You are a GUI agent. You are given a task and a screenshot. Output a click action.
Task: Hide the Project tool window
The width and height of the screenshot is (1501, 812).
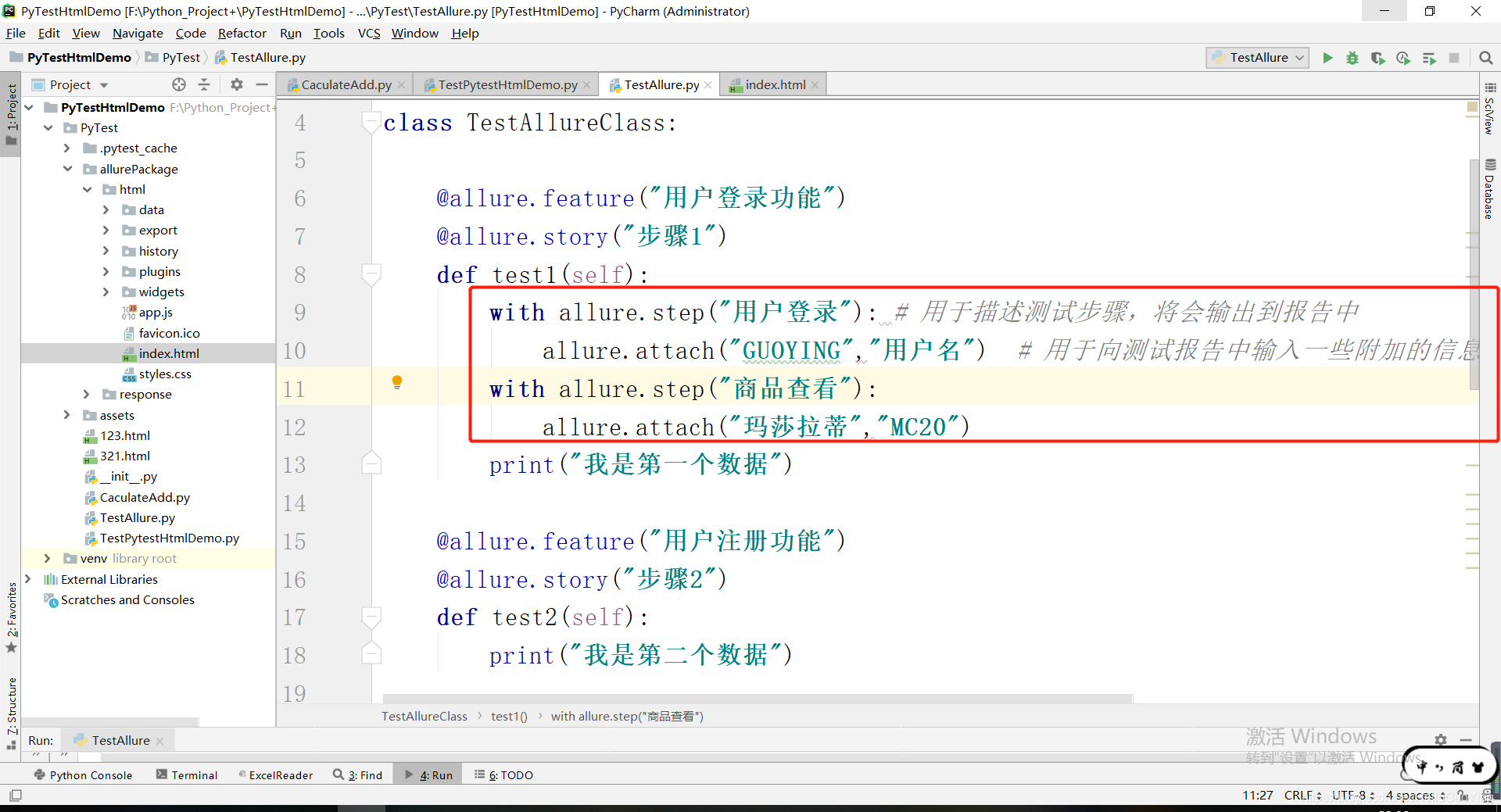262,84
